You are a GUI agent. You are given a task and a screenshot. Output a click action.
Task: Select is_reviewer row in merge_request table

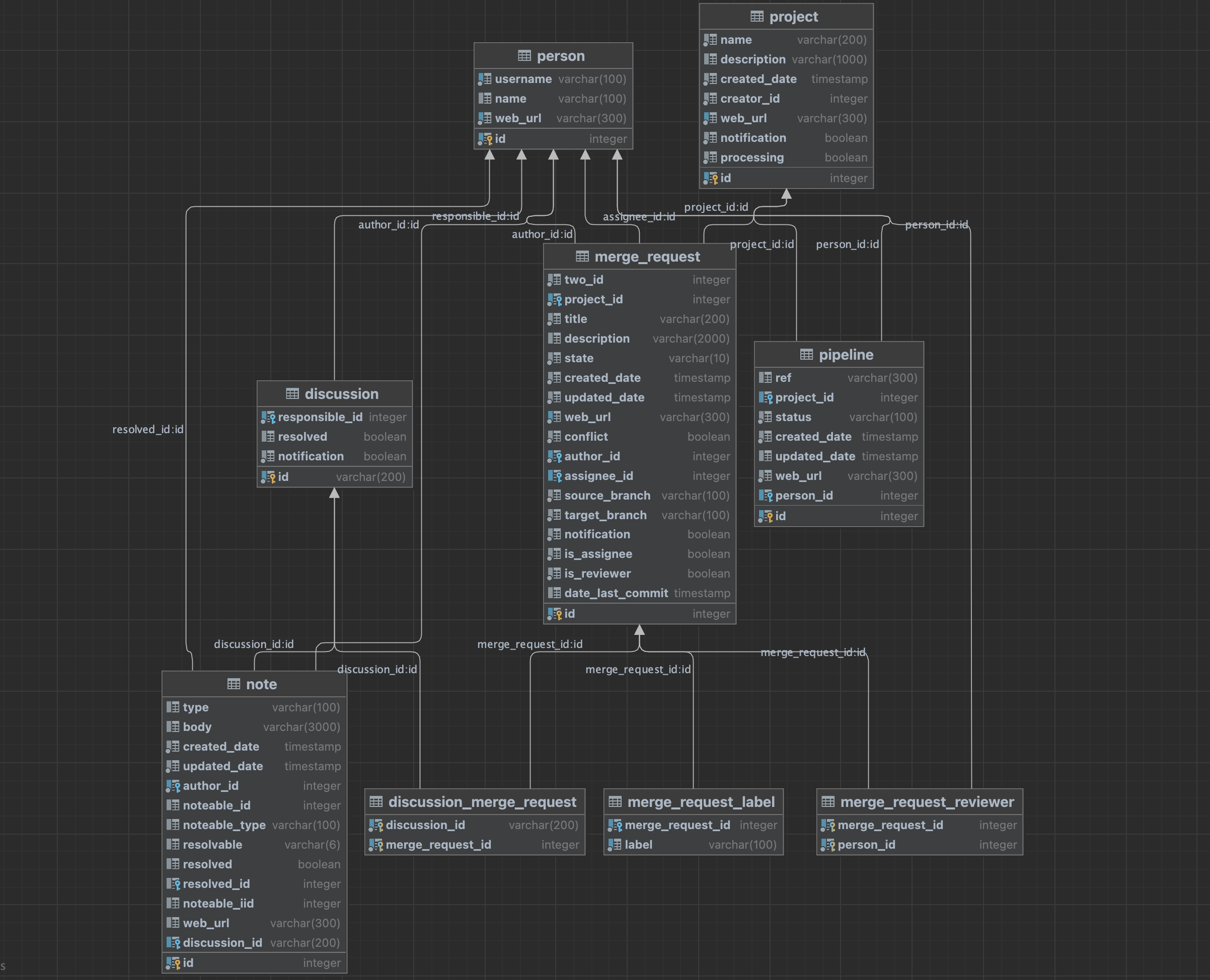click(x=639, y=574)
